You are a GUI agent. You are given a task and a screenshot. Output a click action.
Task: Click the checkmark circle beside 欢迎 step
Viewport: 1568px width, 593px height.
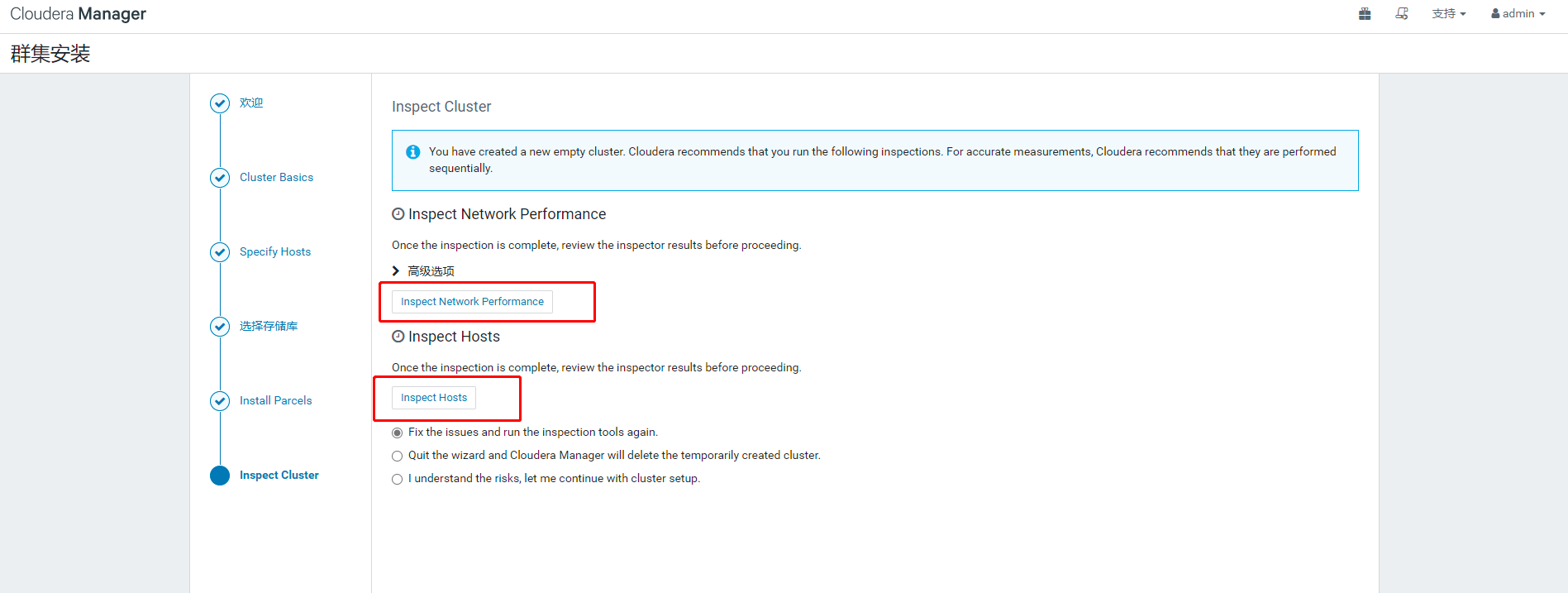(x=220, y=103)
